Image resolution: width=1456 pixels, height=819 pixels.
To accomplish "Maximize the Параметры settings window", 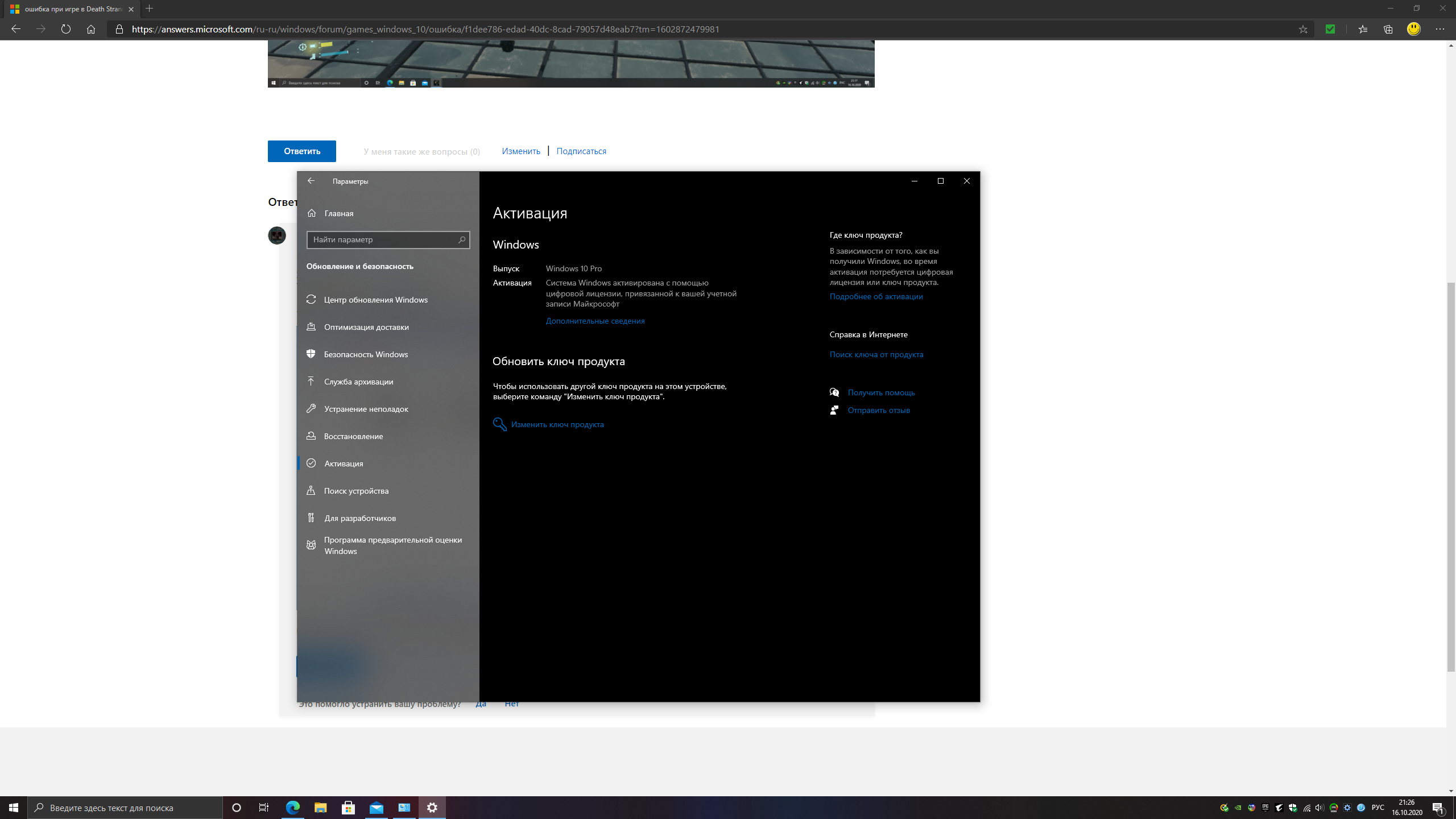I will click(x=940, y=181).
